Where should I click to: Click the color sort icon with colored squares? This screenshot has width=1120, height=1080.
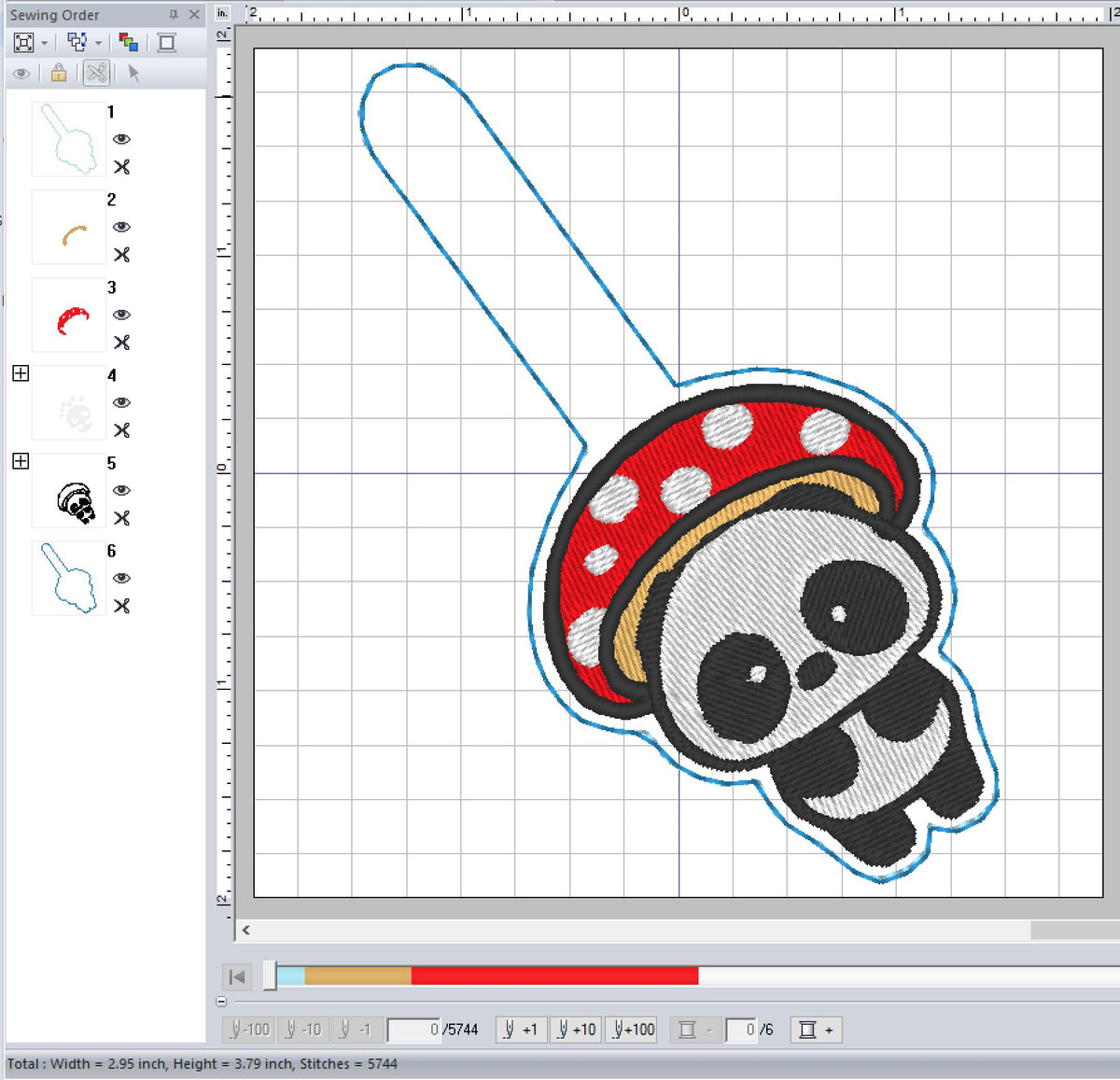click(x=129, y=42)
